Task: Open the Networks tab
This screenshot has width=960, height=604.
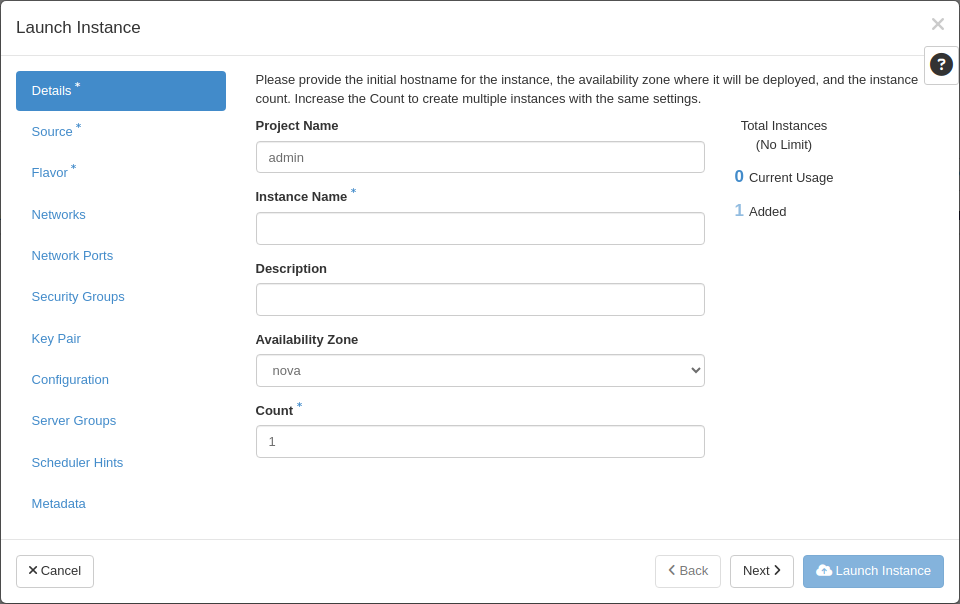Action: point(121,215)
